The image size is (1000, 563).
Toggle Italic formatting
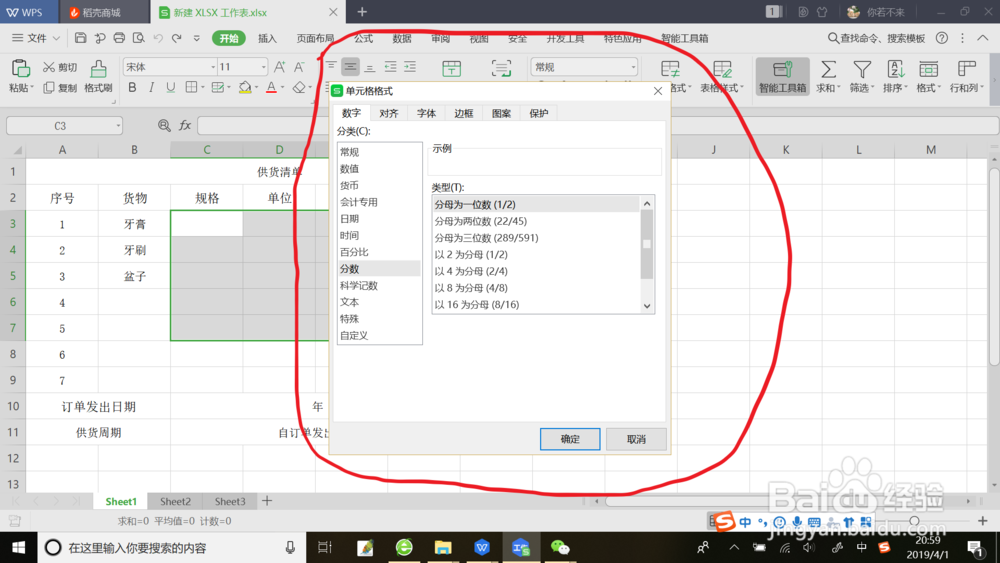[x=151, y=87]
